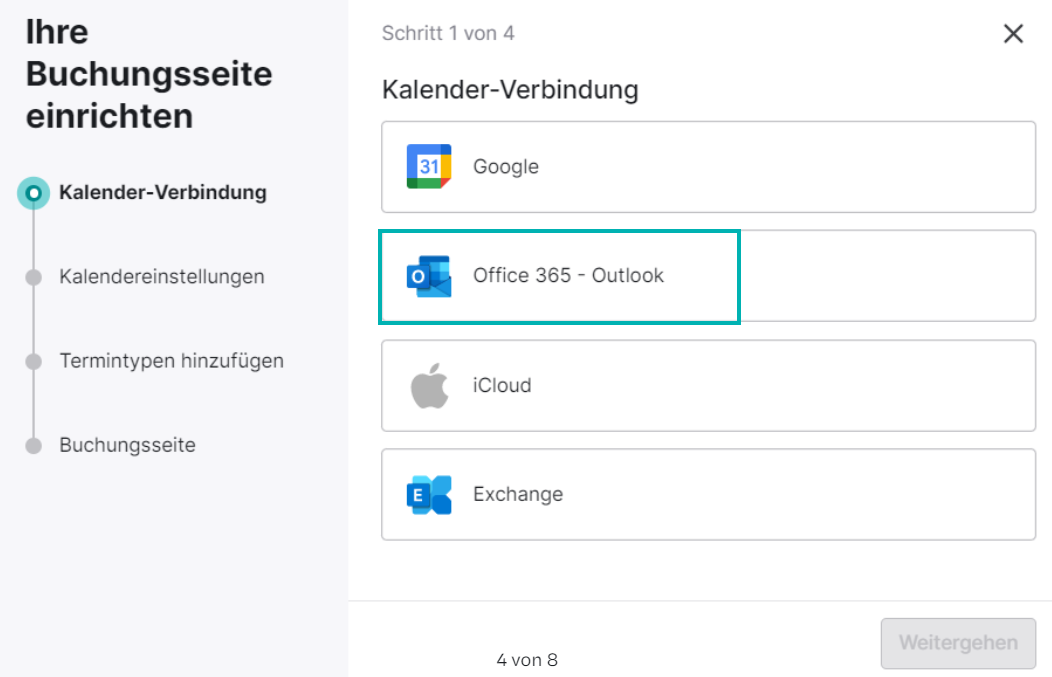Viewport: 1052px width, 677px height.
Task: Click the Exchange logo icon
Action: (x=429, y=495)
